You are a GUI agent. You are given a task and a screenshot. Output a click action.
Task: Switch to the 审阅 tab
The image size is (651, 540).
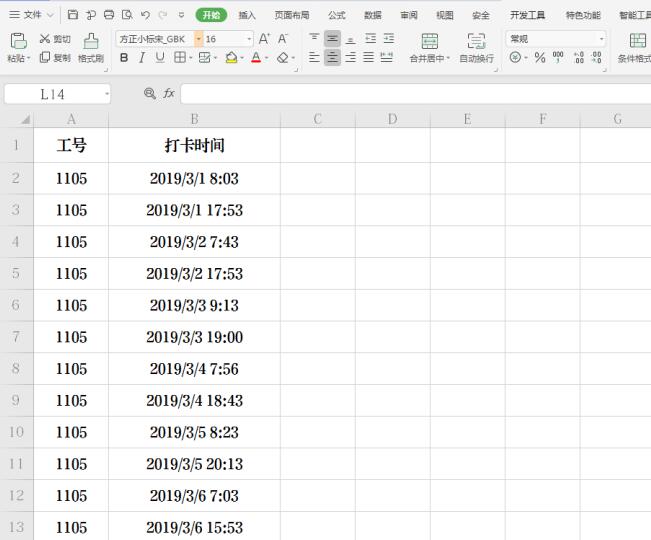pyautogui.click(x=409, y=15)
